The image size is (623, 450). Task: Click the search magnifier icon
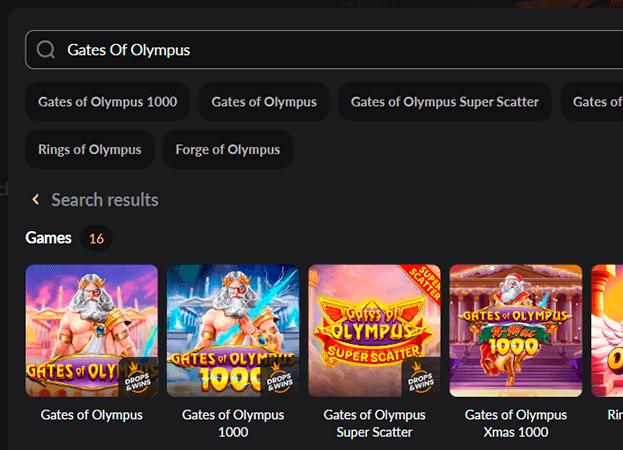pyautogui.click(x=46, y=50)
